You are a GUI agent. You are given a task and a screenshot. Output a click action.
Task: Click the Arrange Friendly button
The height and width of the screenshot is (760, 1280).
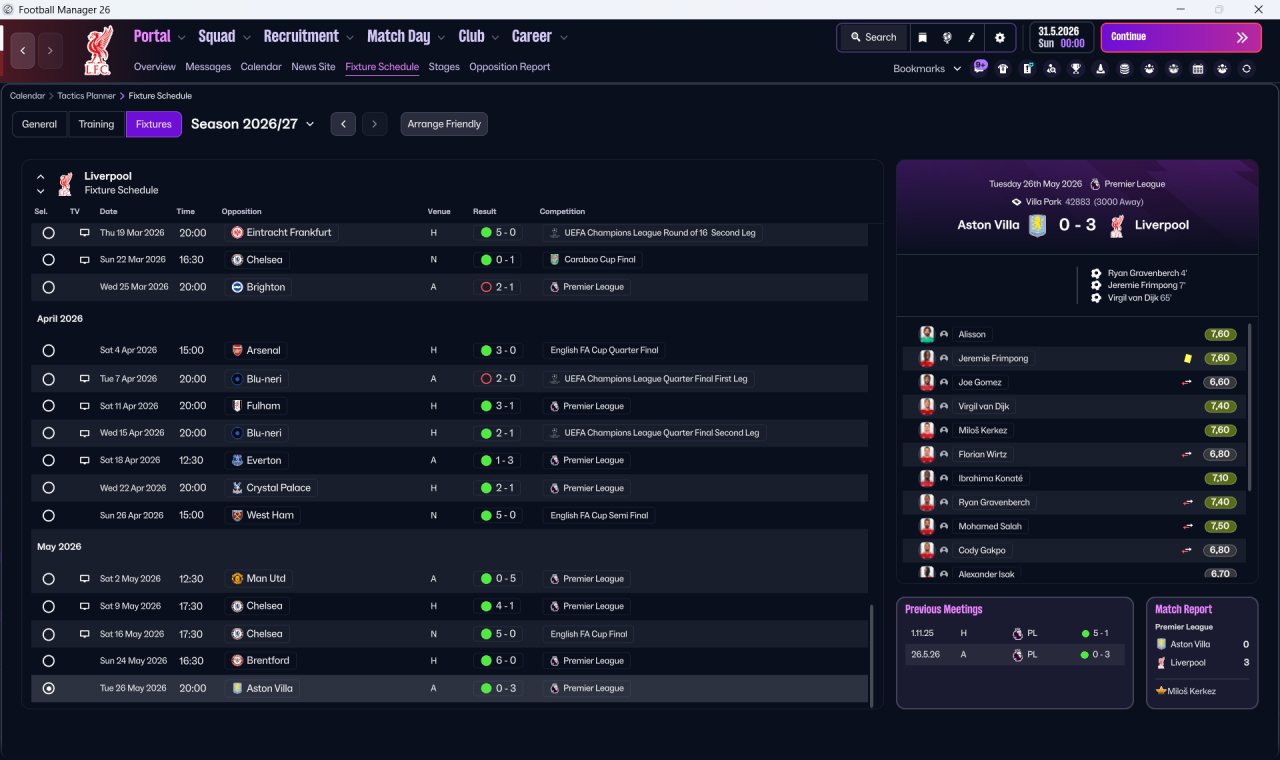point(444,124)
